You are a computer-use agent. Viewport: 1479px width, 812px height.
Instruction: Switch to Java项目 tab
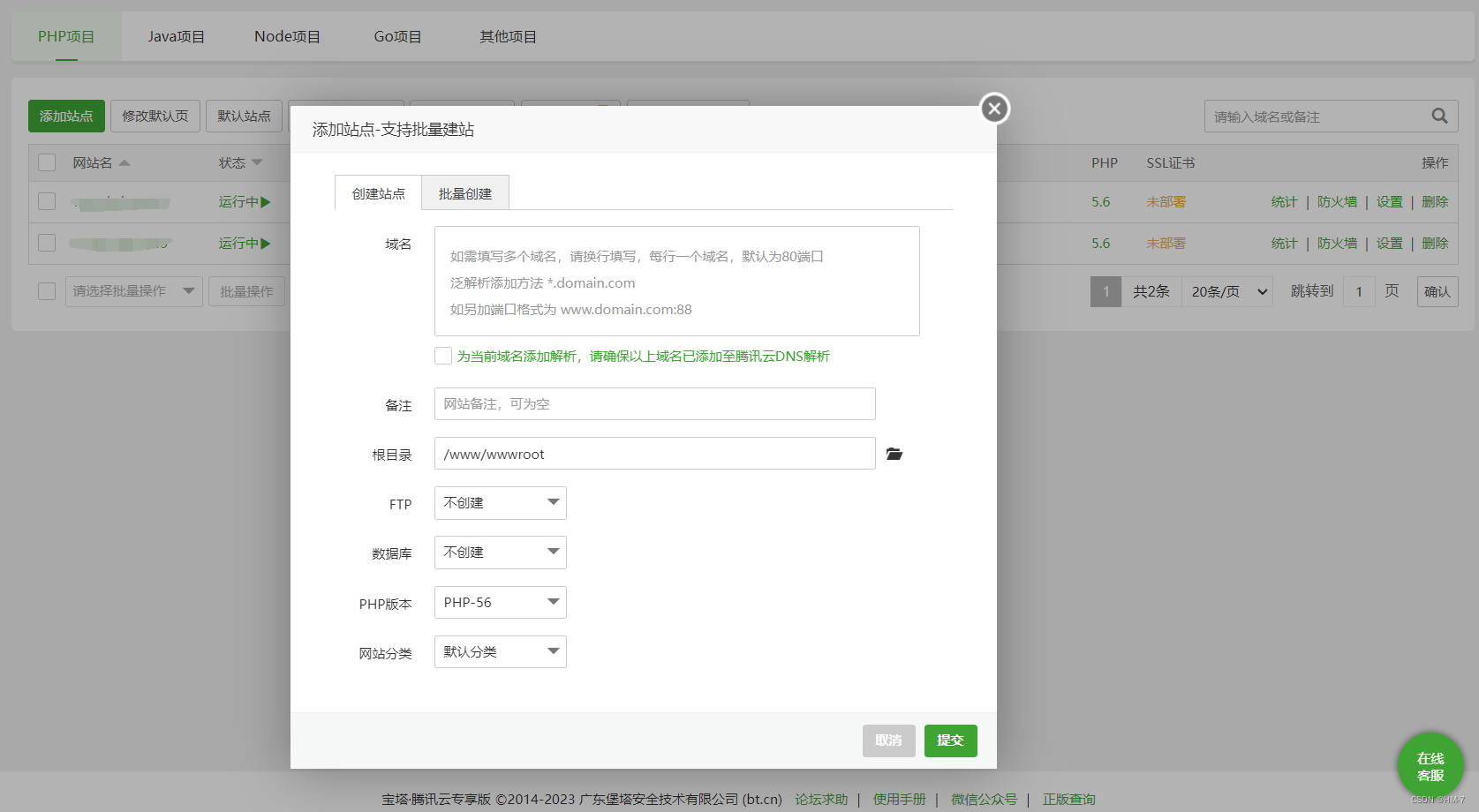(x=177, y=36)
